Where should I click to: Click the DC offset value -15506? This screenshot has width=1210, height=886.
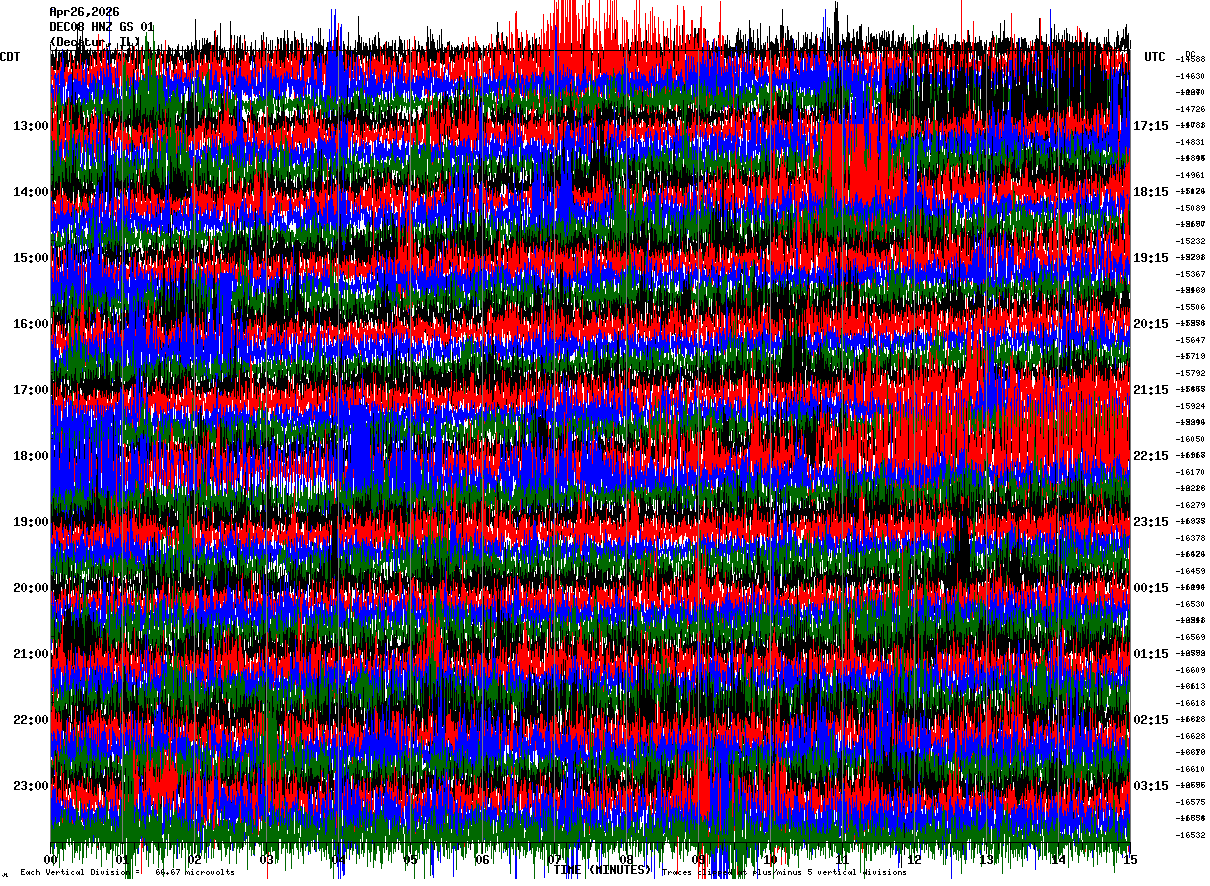pos(1190,307)
